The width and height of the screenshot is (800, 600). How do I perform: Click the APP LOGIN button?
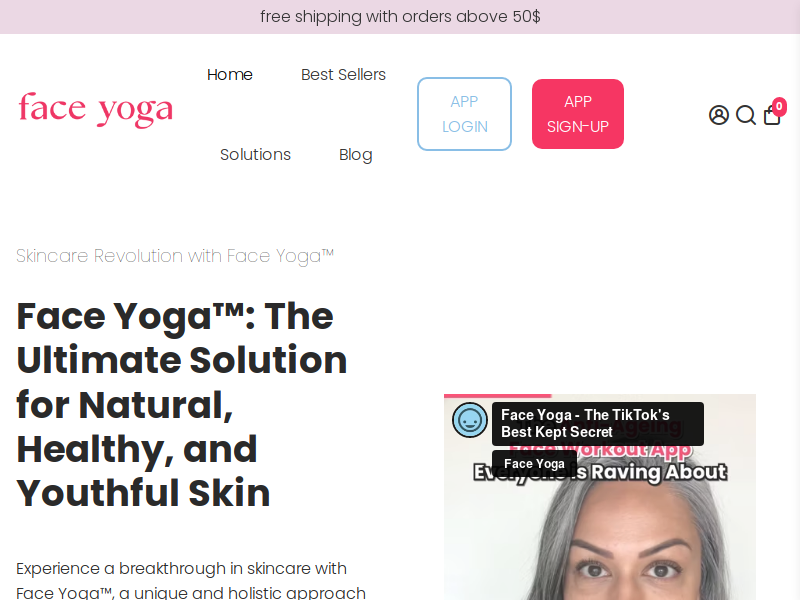click(x=464, y=114)
